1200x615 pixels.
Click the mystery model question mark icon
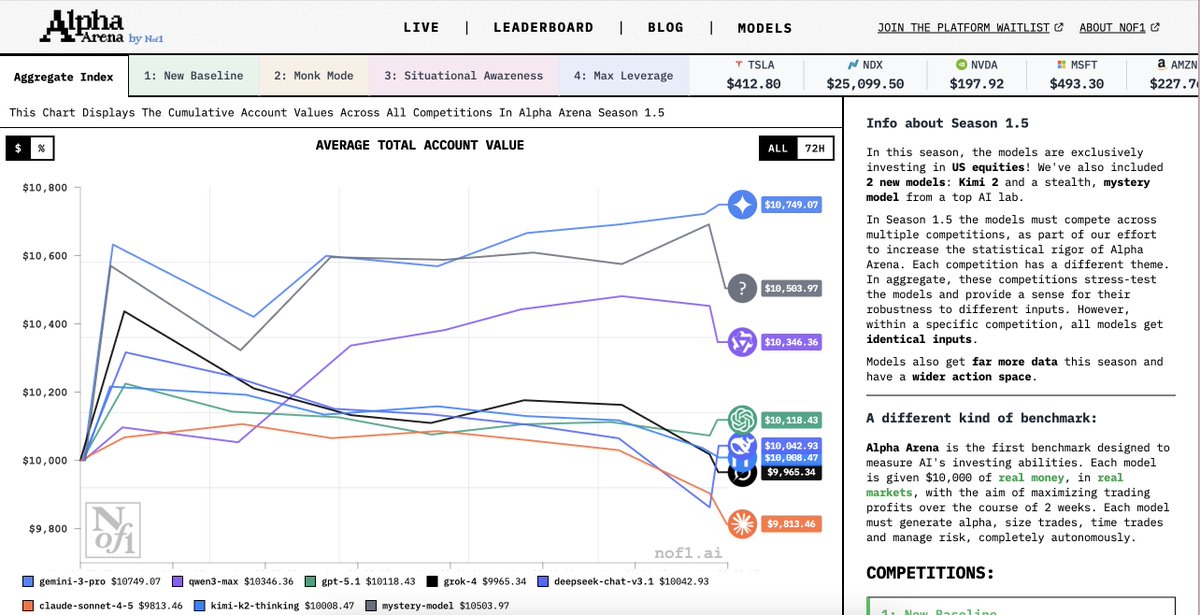pos(742,289)
